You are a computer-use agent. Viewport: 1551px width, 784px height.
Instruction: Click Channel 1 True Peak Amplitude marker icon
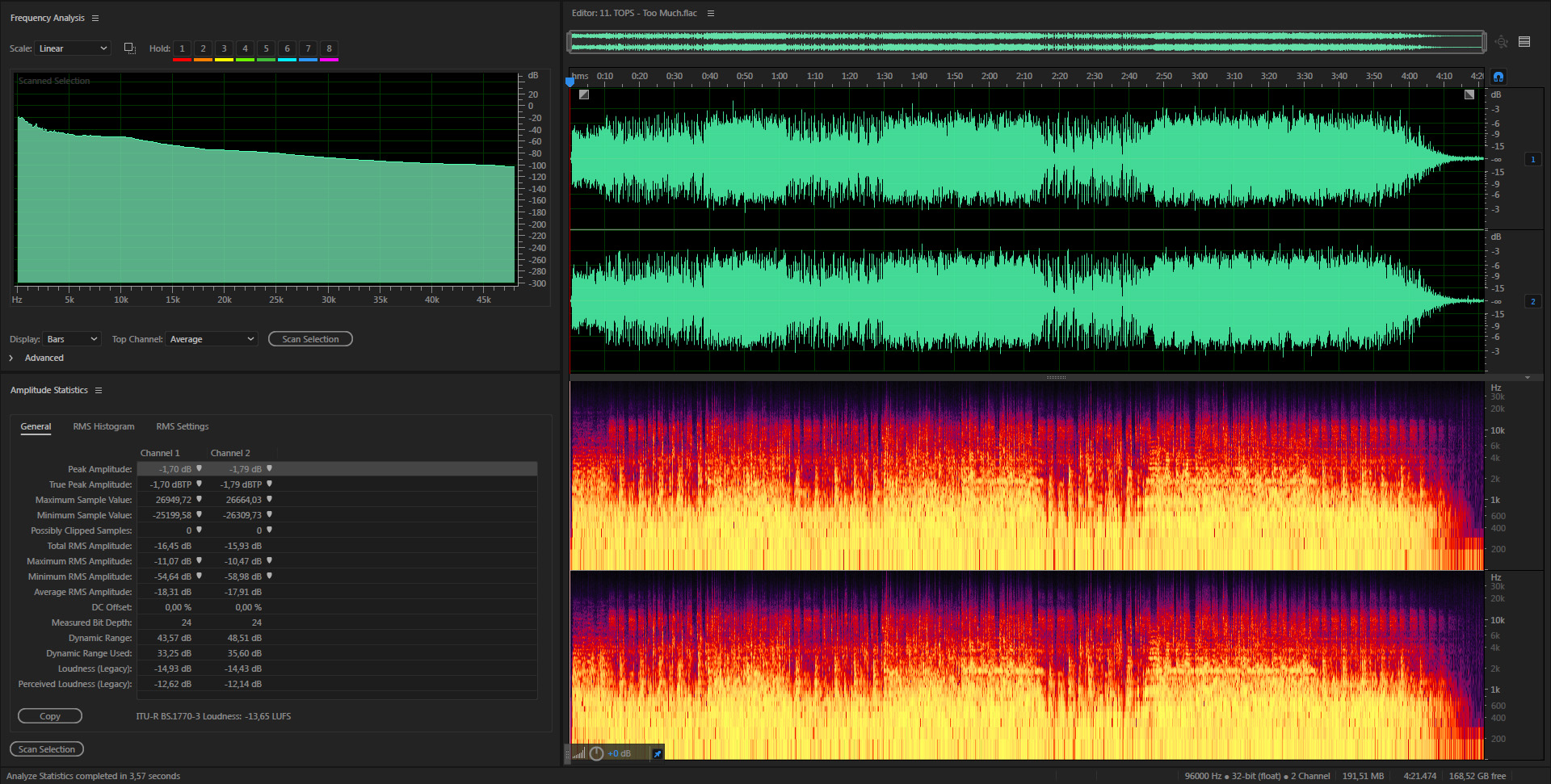click(199, 484)
